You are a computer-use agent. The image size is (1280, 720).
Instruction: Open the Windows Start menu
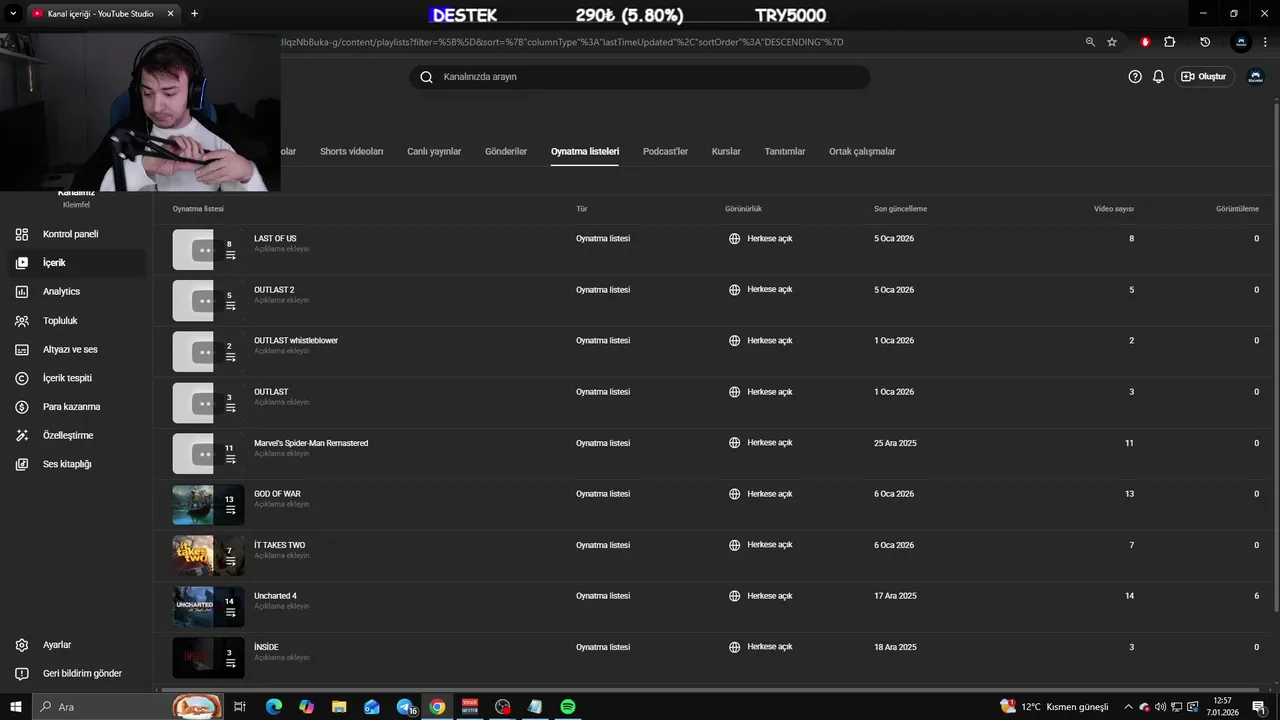(15, 707)
